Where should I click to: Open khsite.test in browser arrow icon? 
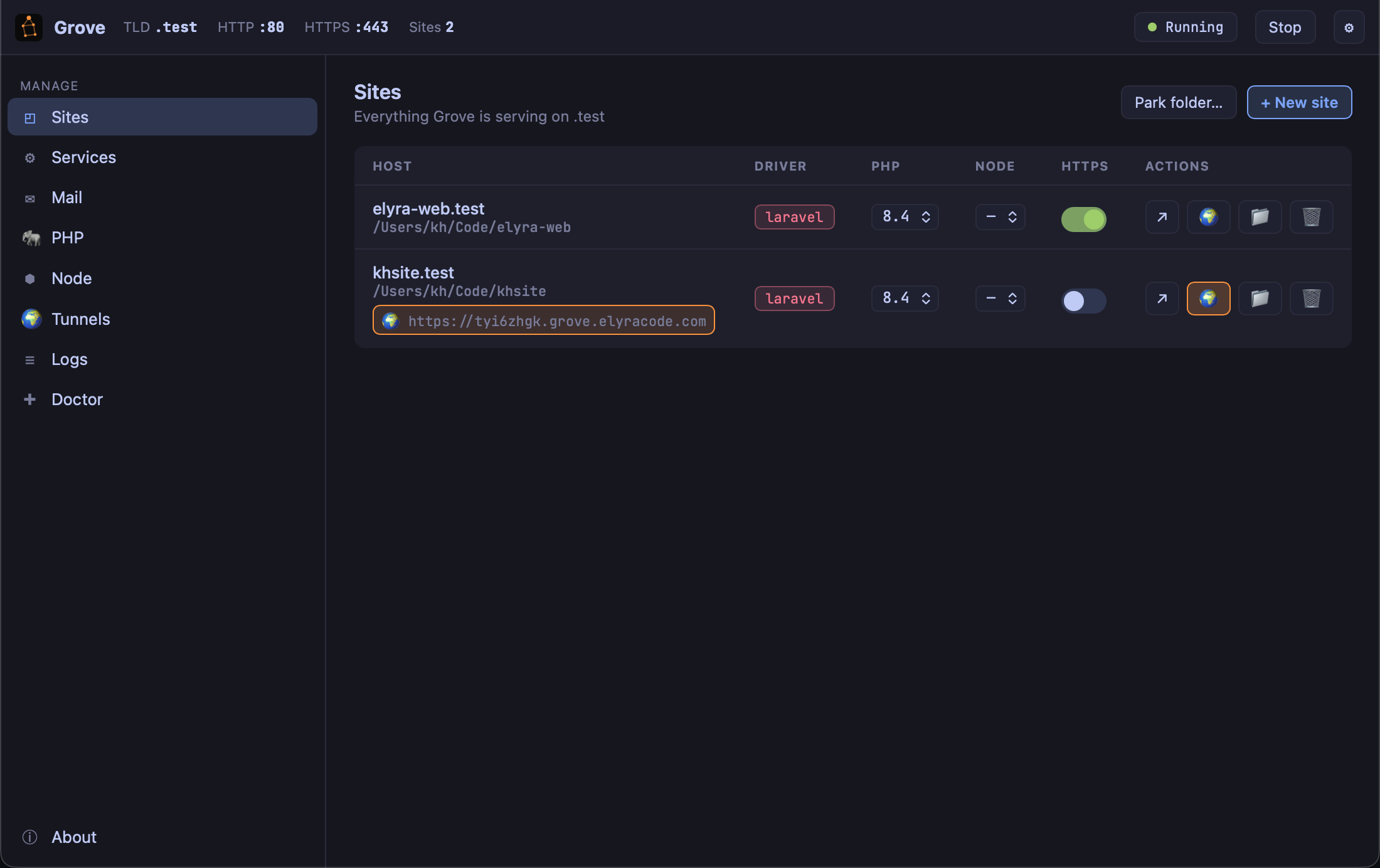point(1162,299)
